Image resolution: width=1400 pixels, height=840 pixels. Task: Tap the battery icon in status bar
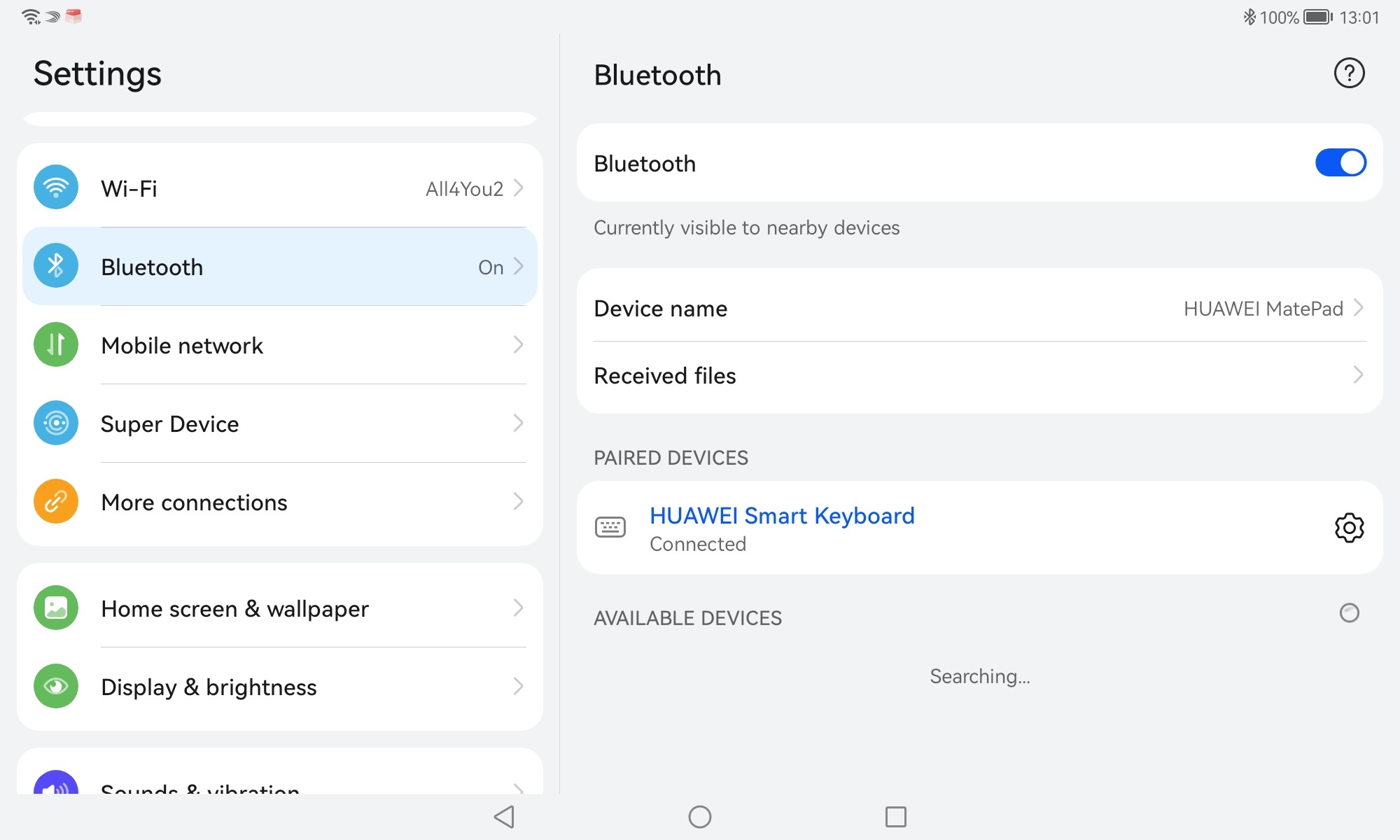(1318, 17)
